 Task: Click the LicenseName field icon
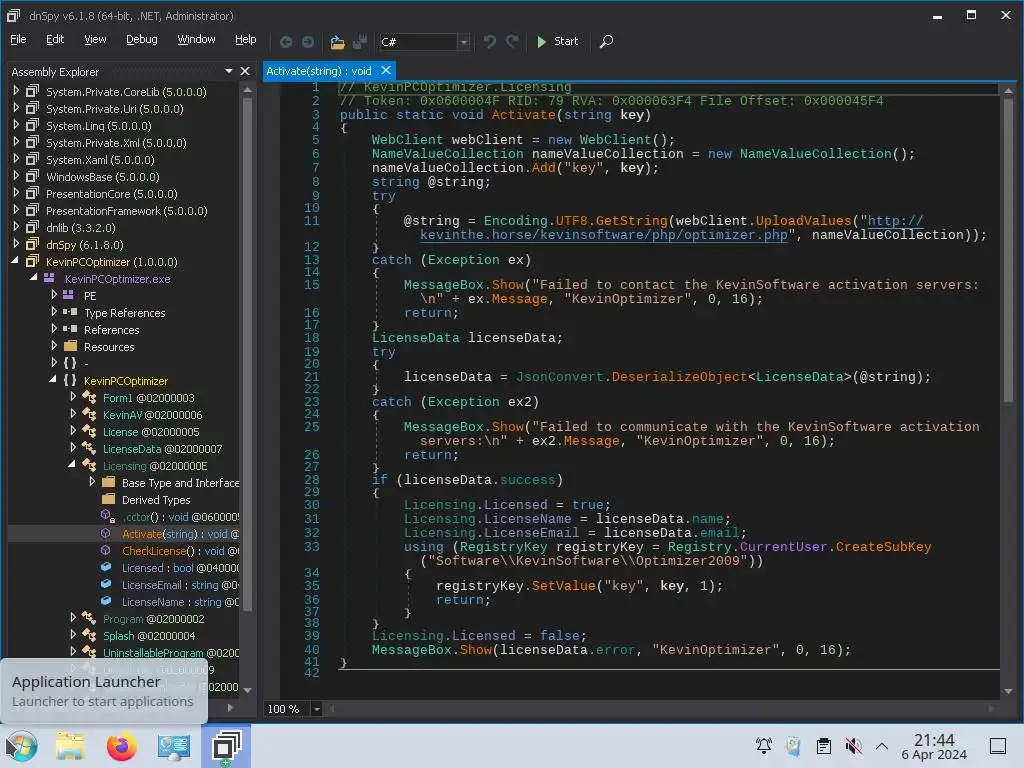pyautogui.click(x=106, y=601)
